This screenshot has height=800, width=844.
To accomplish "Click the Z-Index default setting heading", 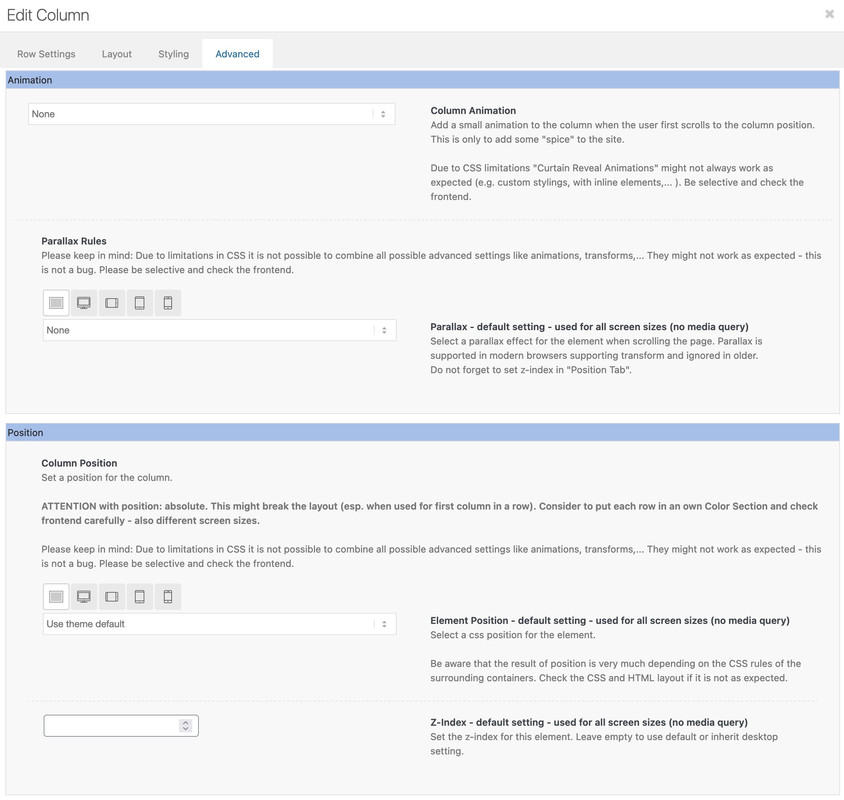I will point(589,722).
